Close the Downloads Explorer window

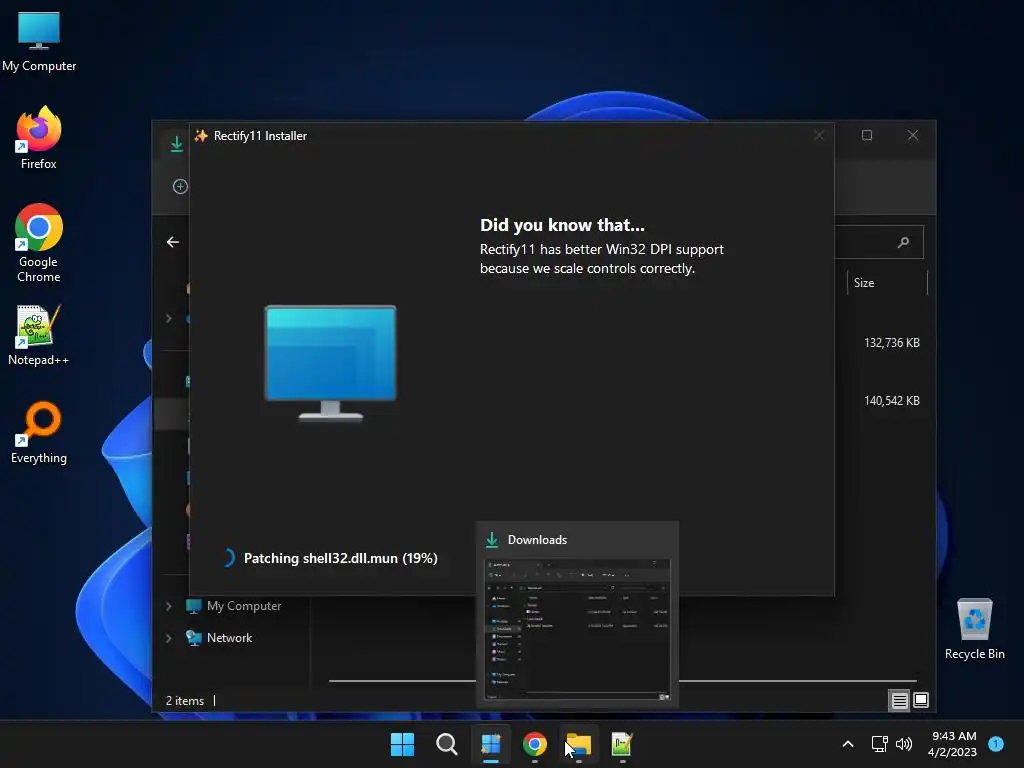[x=913, y=135]
